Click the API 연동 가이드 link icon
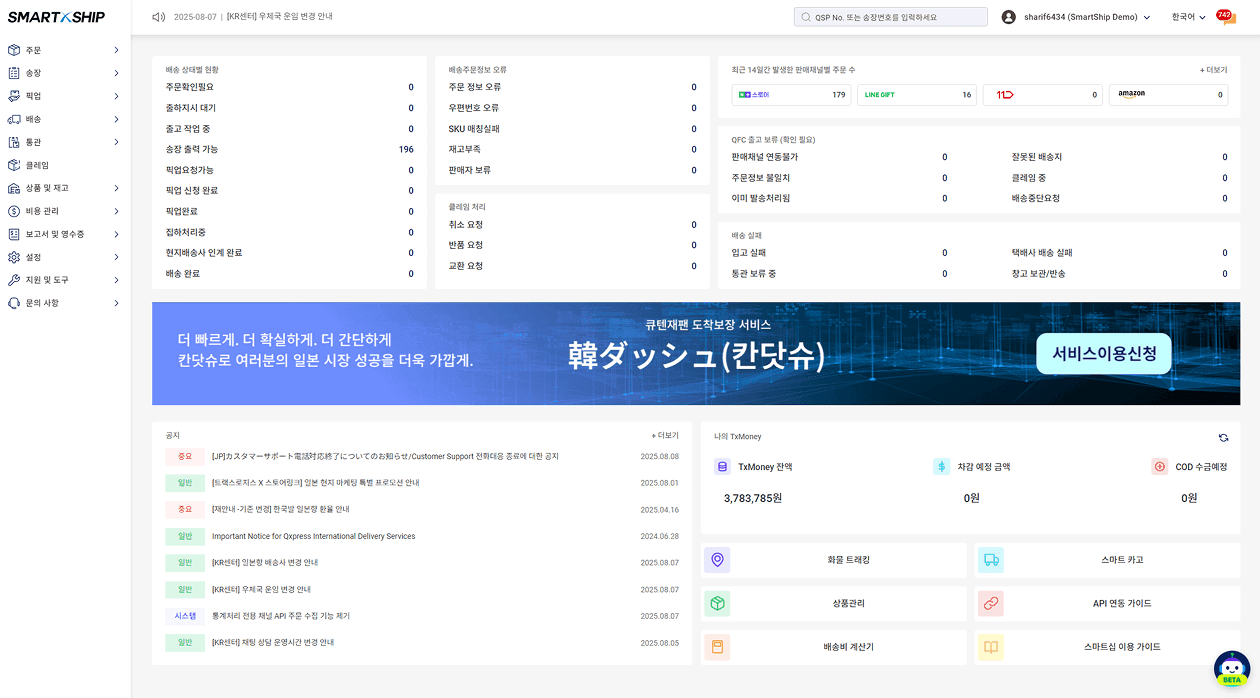 click(990, 604)
